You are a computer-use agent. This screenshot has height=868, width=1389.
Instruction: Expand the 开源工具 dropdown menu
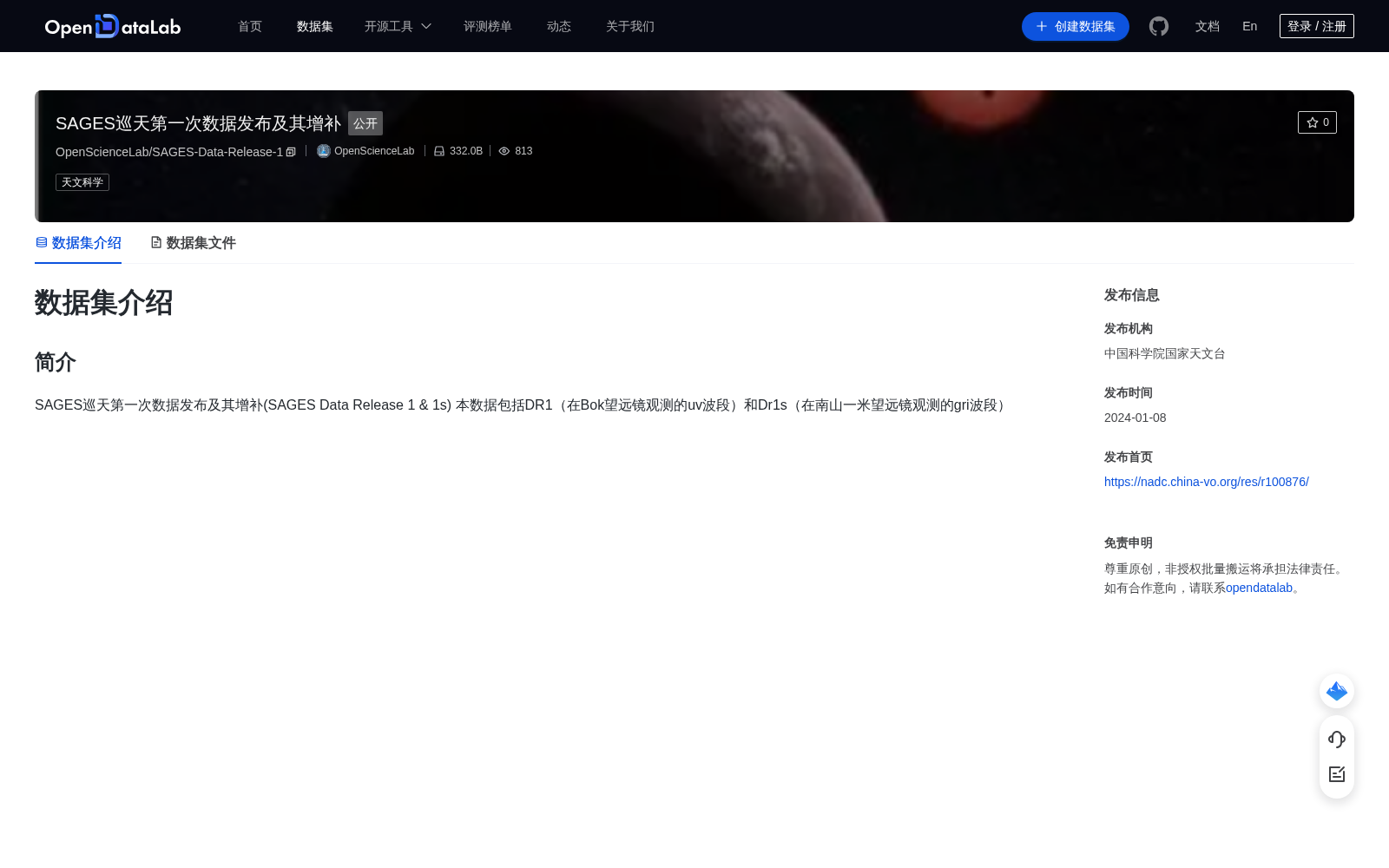[x=398, y=26]
